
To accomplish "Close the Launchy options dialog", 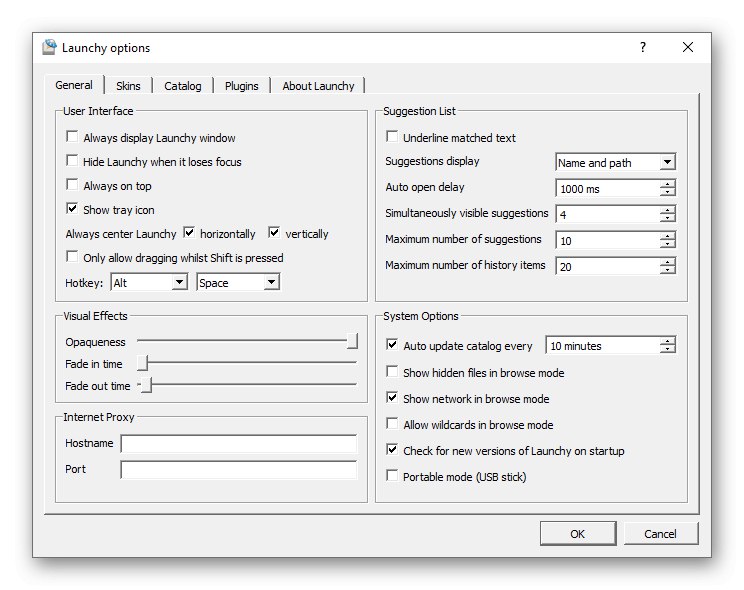I will point(688,47).
